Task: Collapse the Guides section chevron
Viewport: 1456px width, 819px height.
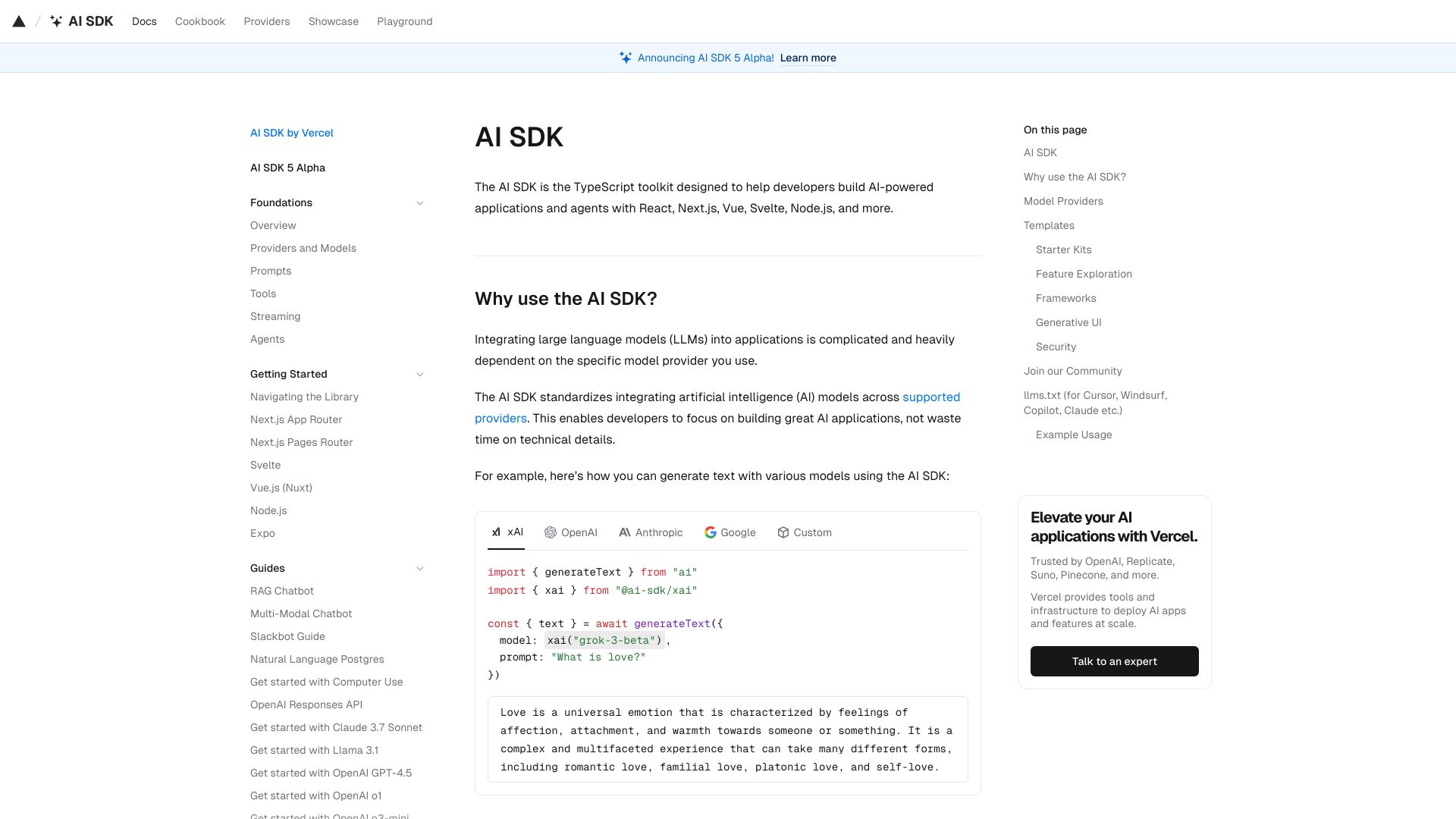Action: 420,569
